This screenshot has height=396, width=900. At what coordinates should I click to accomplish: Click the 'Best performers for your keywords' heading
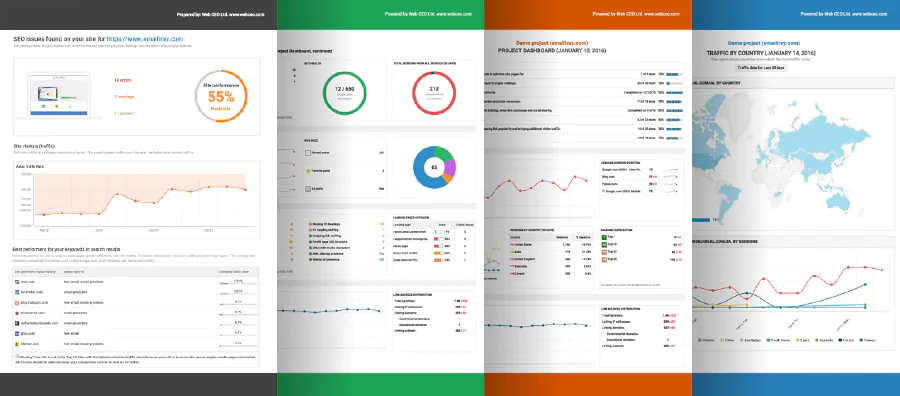[x=67, y=249]
